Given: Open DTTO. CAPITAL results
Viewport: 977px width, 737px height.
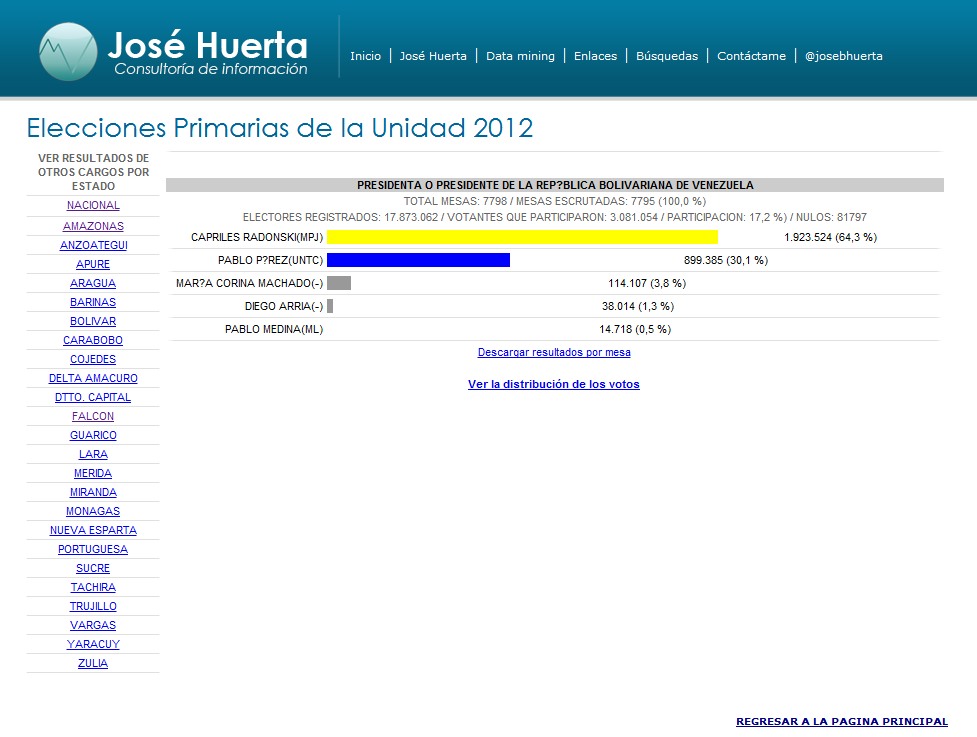Looking at the screenshot, I should (x=92, y=397).
